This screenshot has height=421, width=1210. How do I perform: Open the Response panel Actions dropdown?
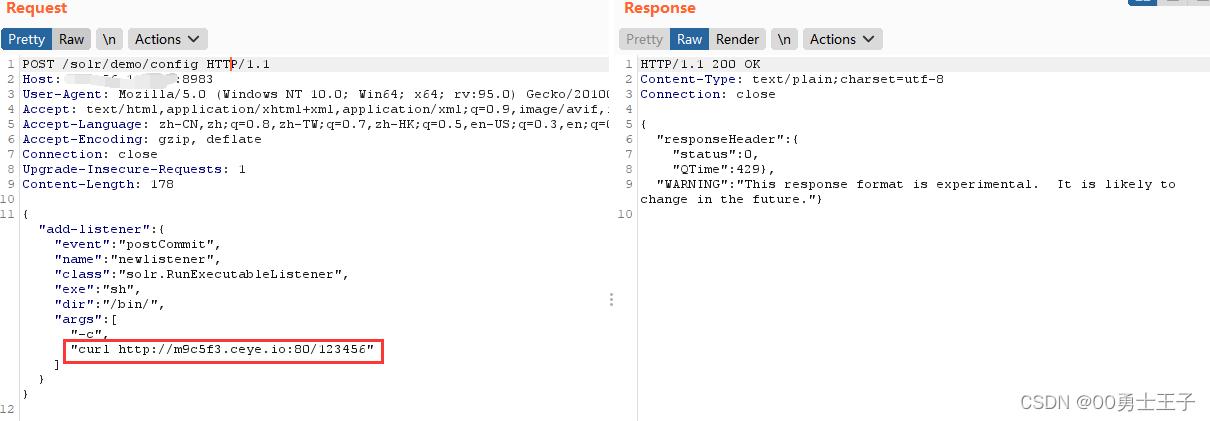[843, 39]
